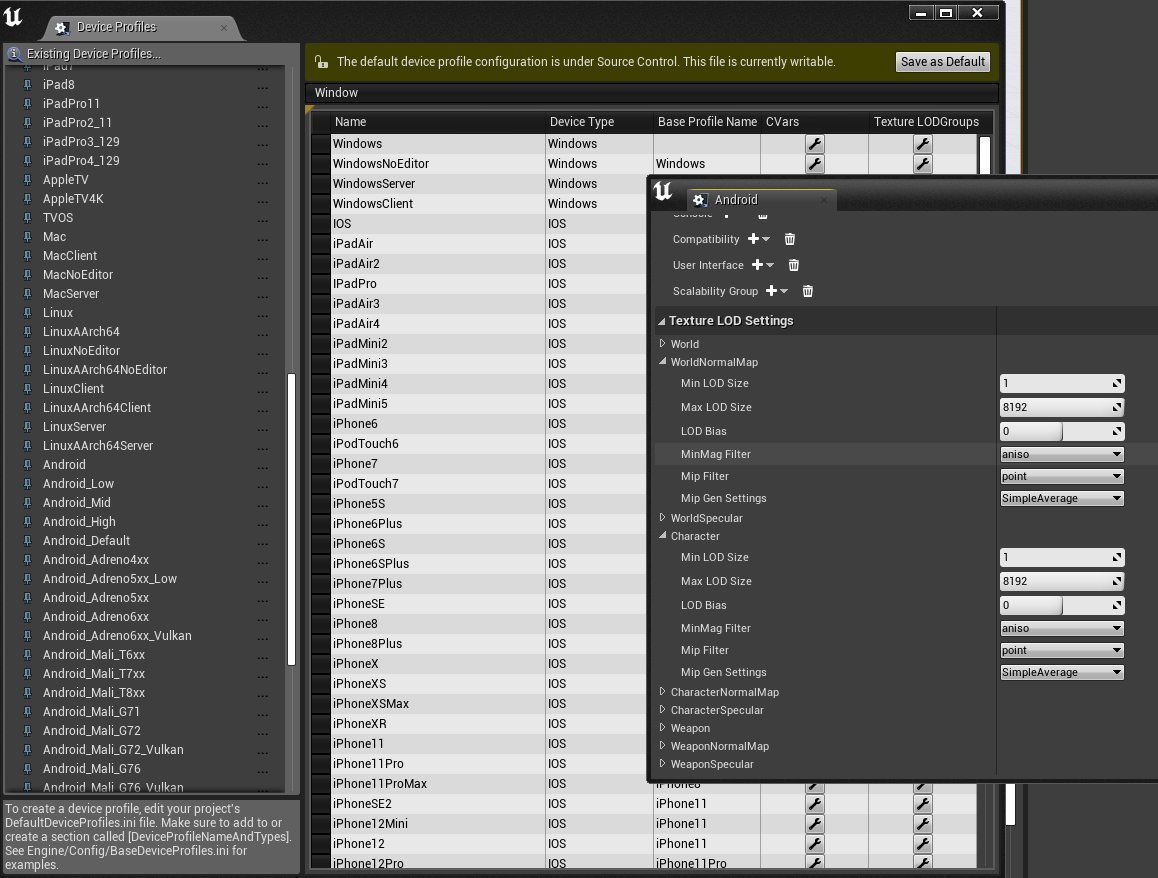Pin the Android_Low profile
This screenshot has height=878, width=1158.
tap(27, 484)
